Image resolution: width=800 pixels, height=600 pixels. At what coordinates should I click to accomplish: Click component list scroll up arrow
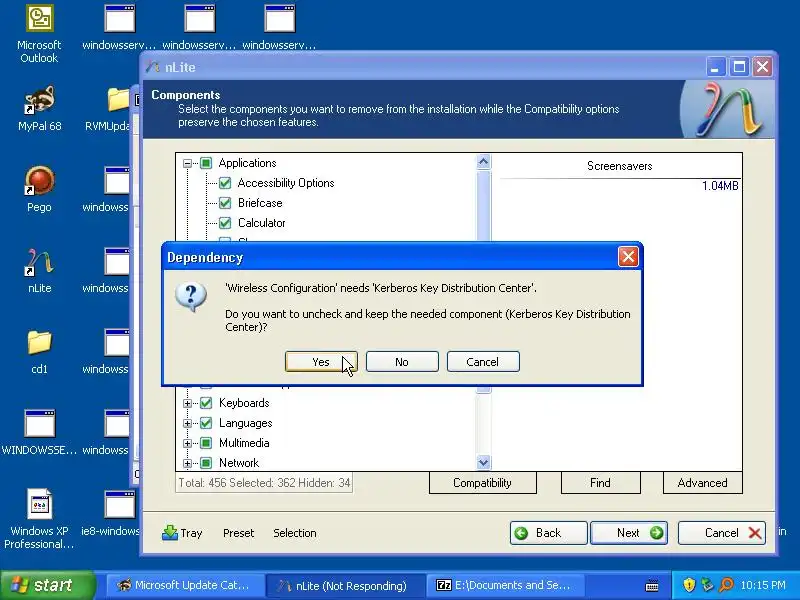click(x=483, y=162)
